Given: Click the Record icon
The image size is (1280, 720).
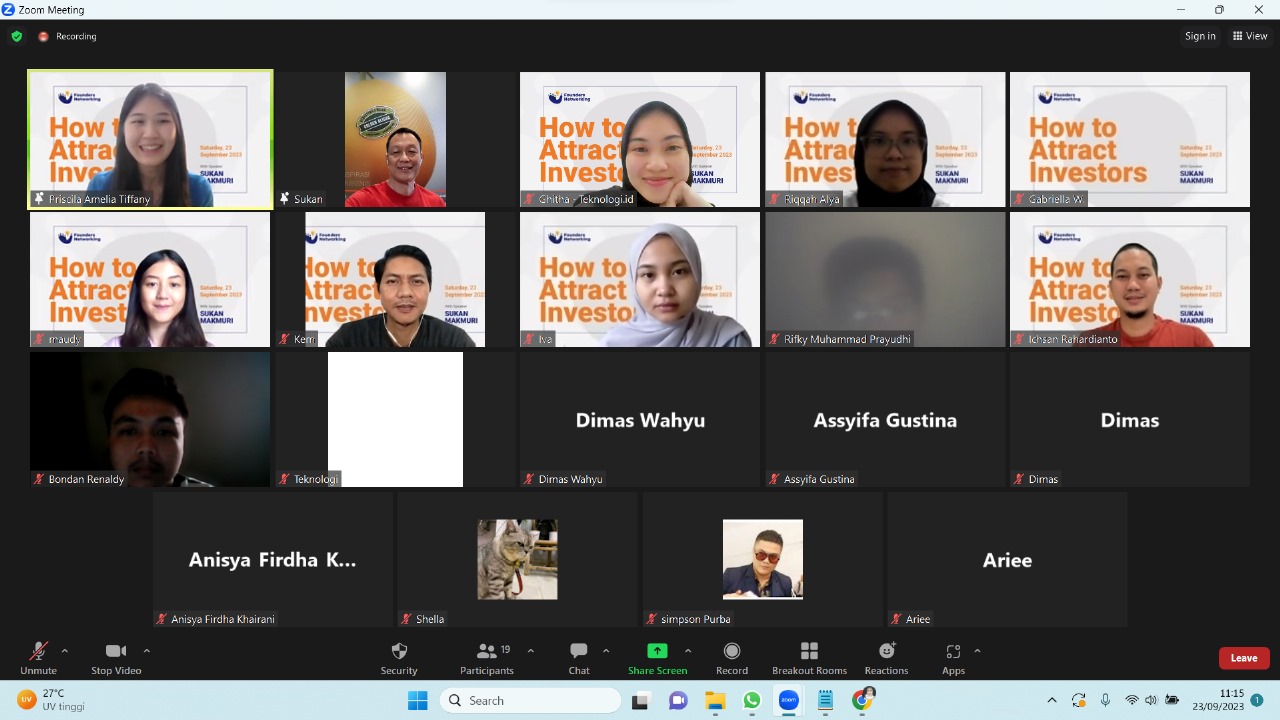Looking at the screenshot, I should pyautogui.click(x=731, y=651).
